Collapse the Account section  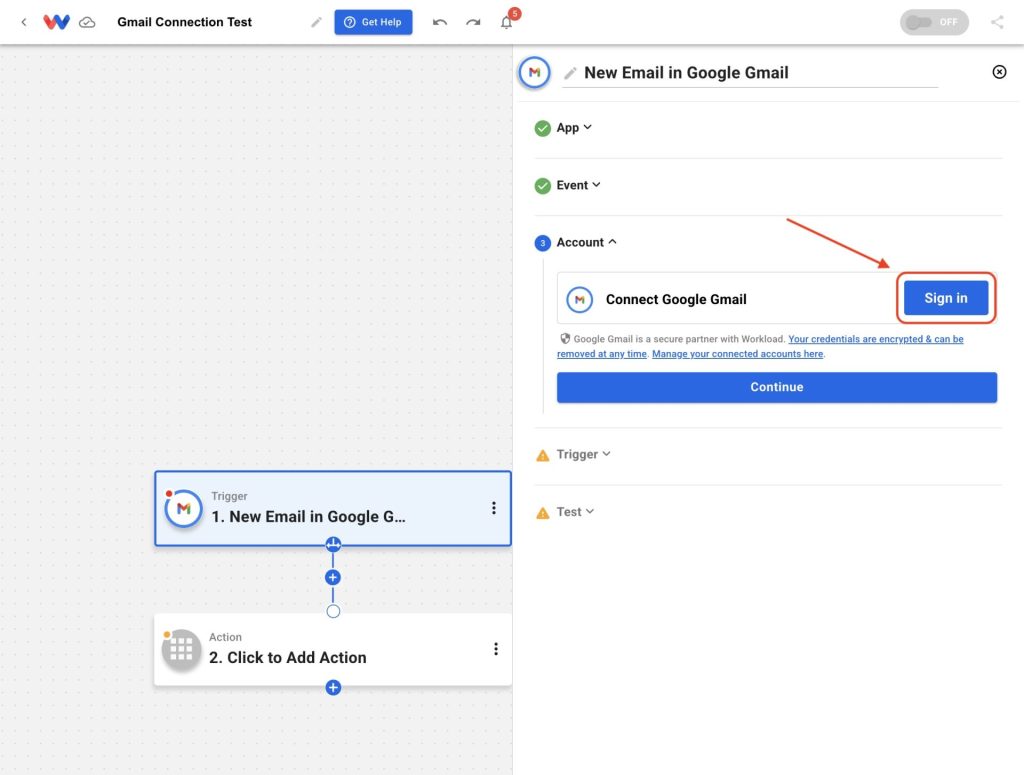click(586, 242)
